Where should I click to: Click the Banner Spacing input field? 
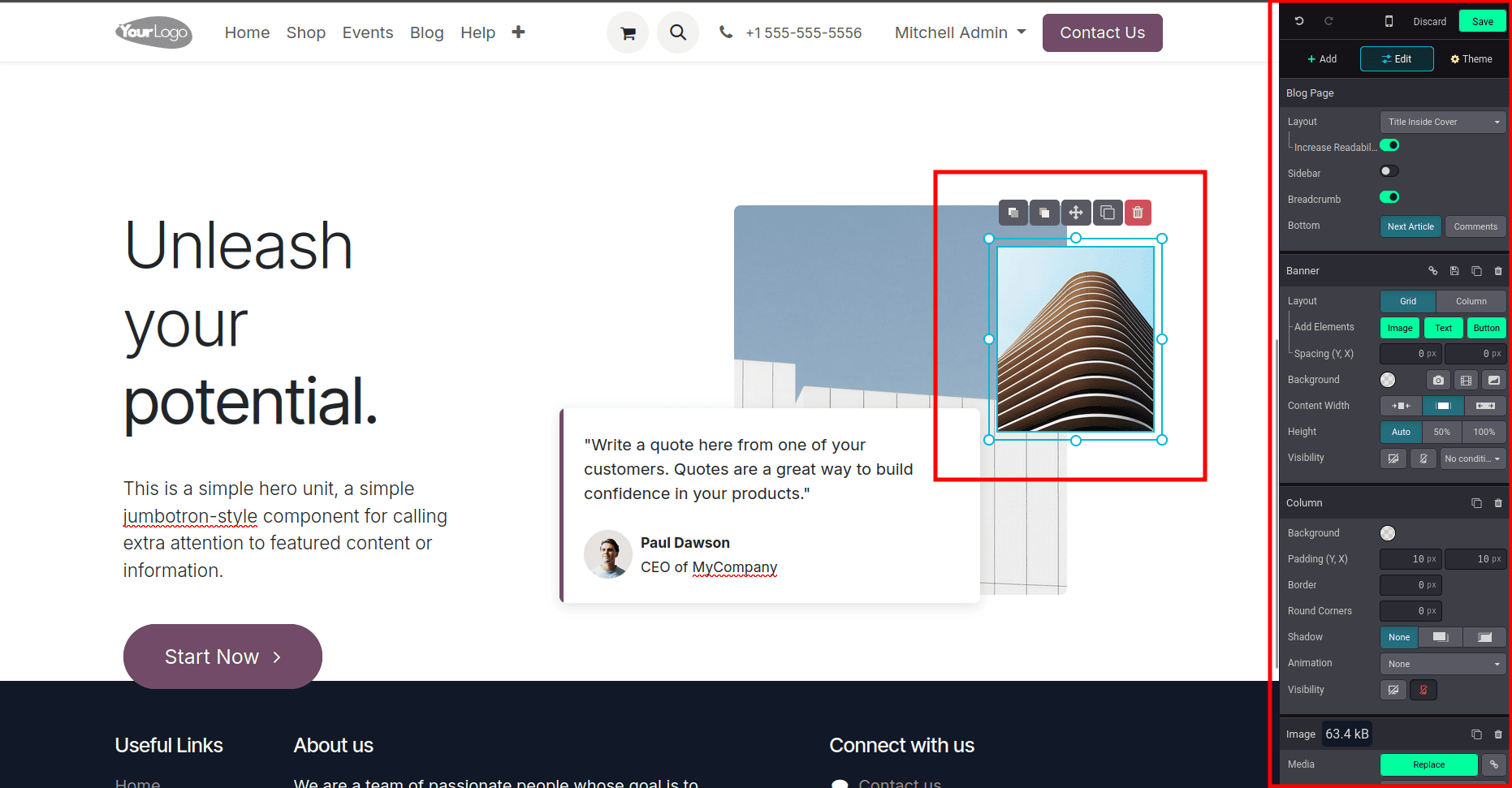[x=1410, y=353]
